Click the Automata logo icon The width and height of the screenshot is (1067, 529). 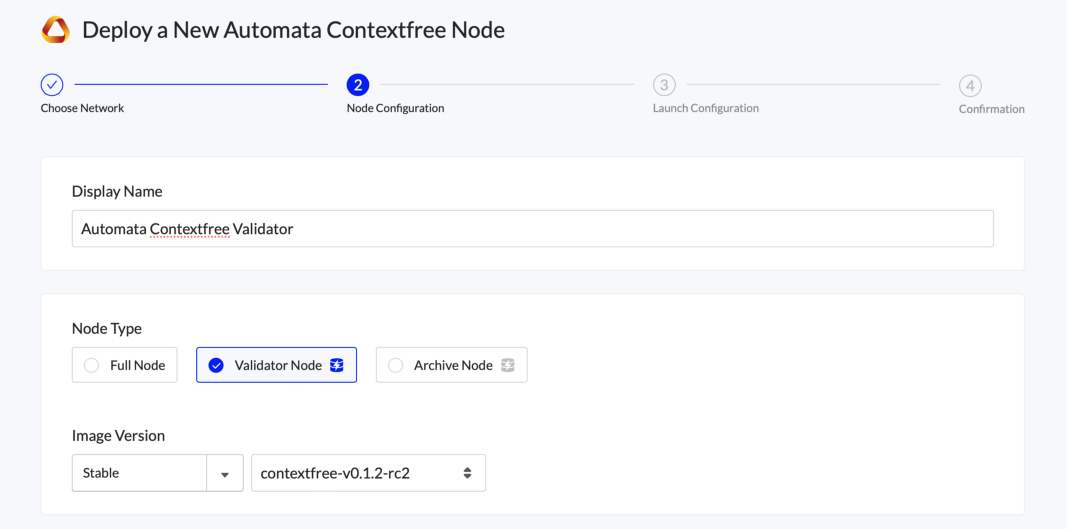click(x=55, y=30)
